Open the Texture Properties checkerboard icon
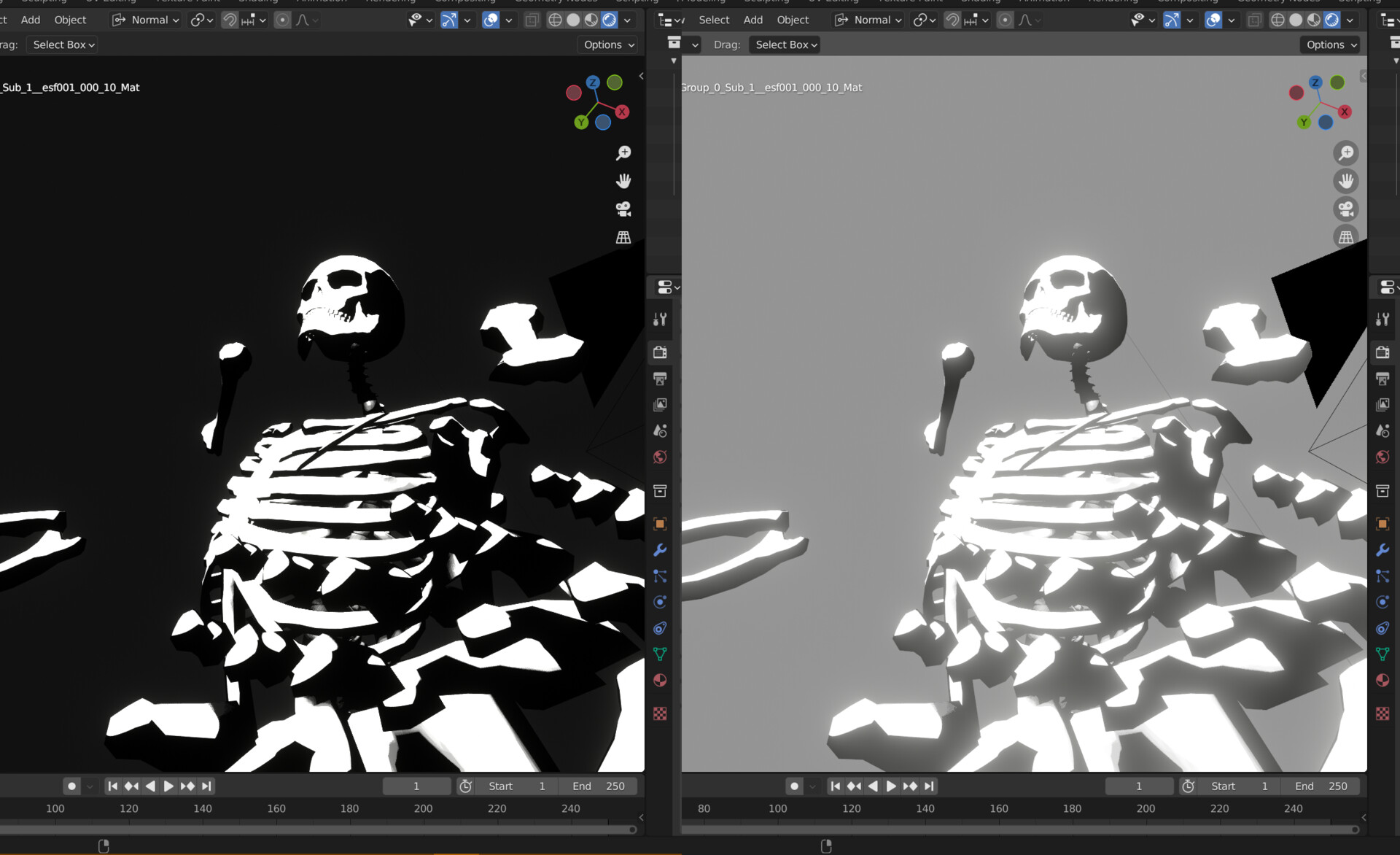 (660, 713)
